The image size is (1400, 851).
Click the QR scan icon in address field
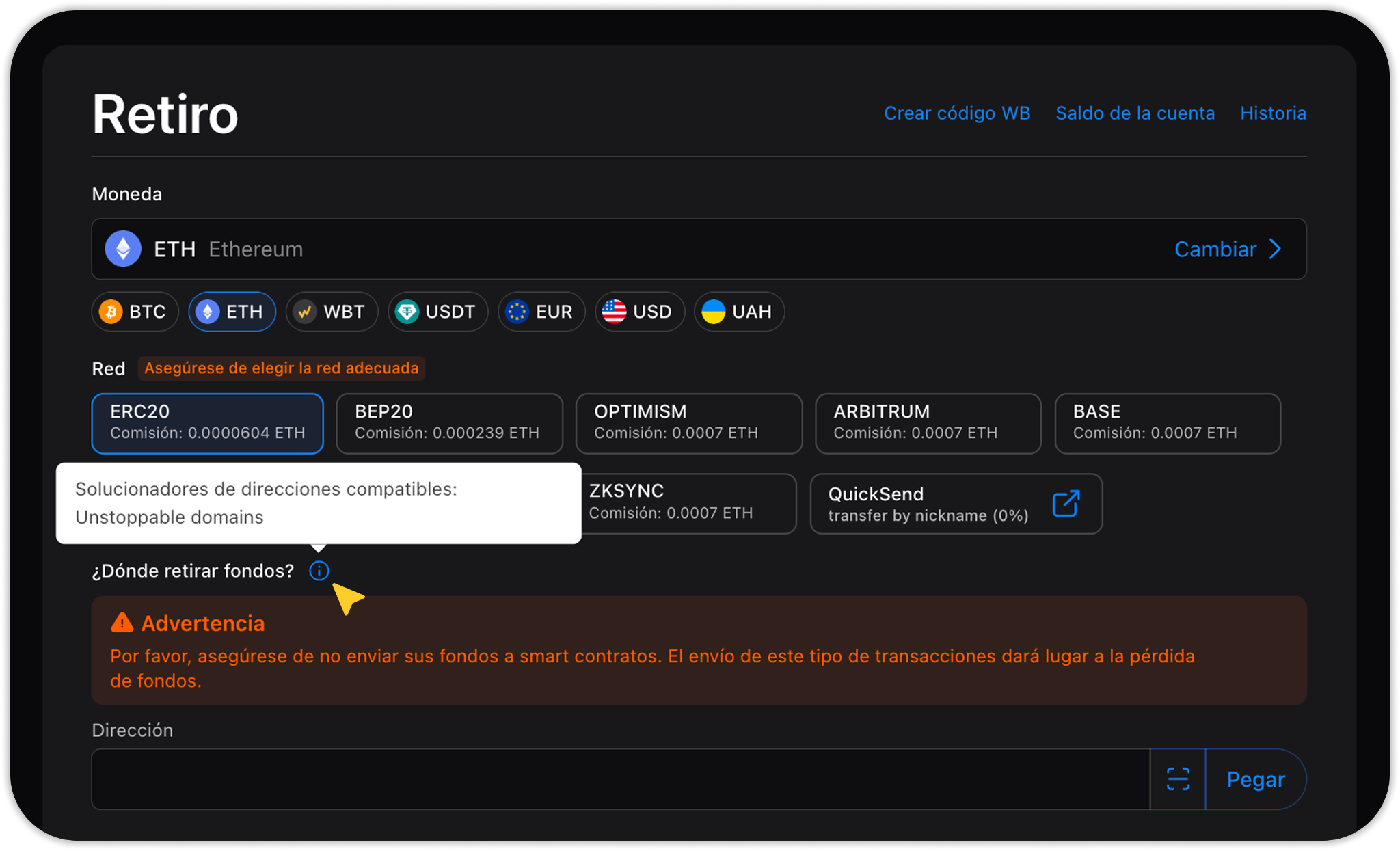point(1177,779)
